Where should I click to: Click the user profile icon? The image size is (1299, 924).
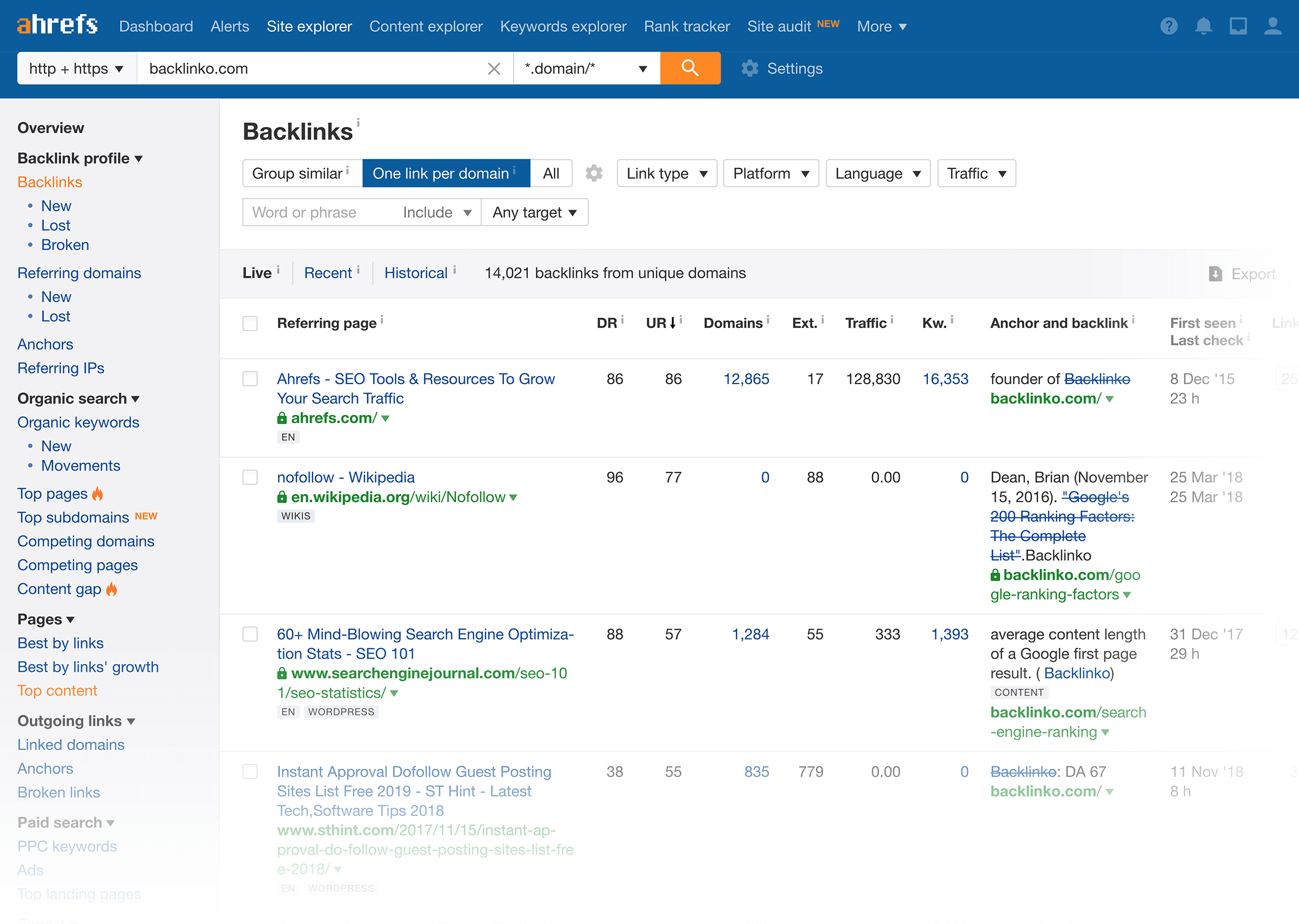pos(1274,26)
